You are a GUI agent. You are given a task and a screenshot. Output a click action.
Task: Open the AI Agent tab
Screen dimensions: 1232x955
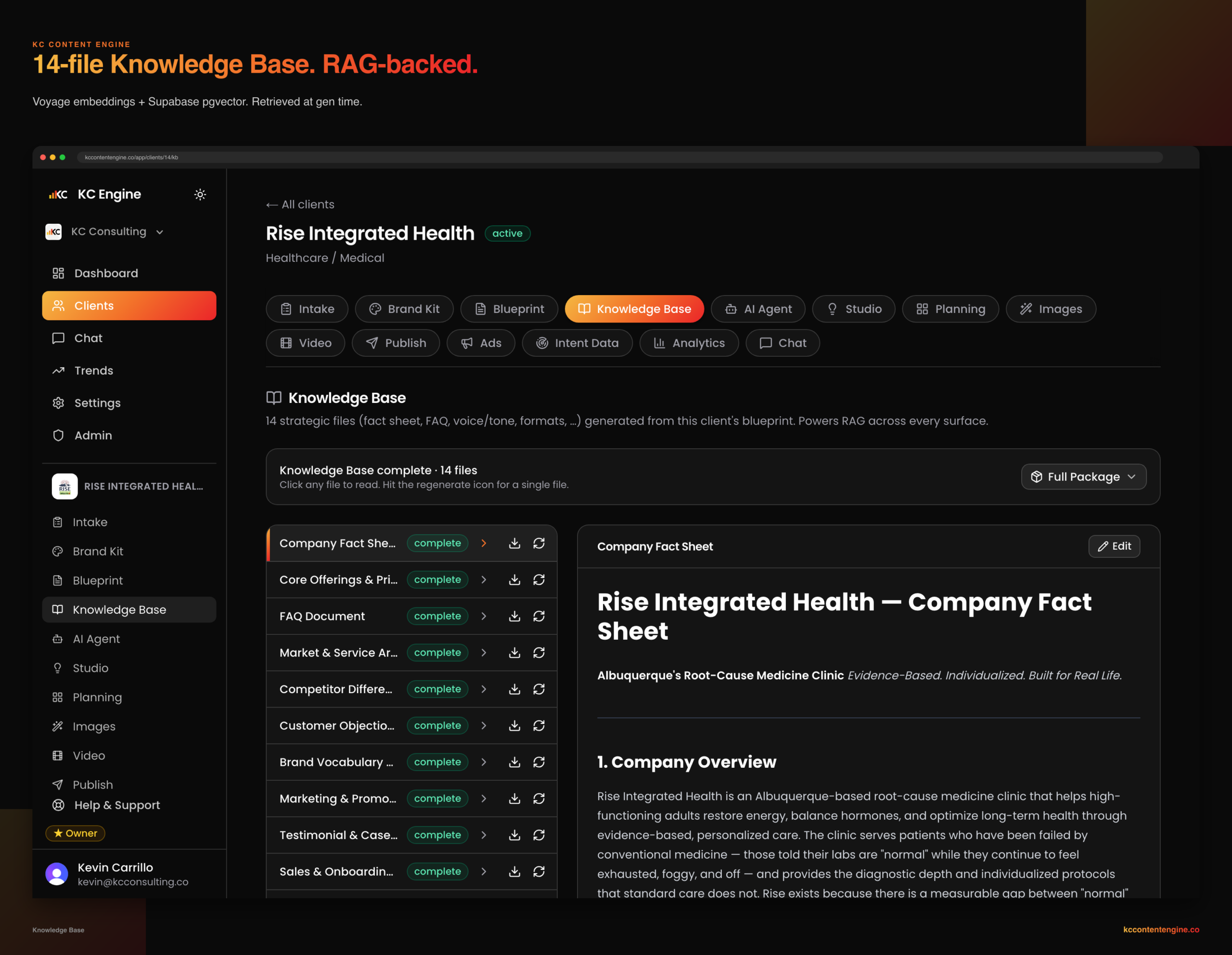(757, 309)
